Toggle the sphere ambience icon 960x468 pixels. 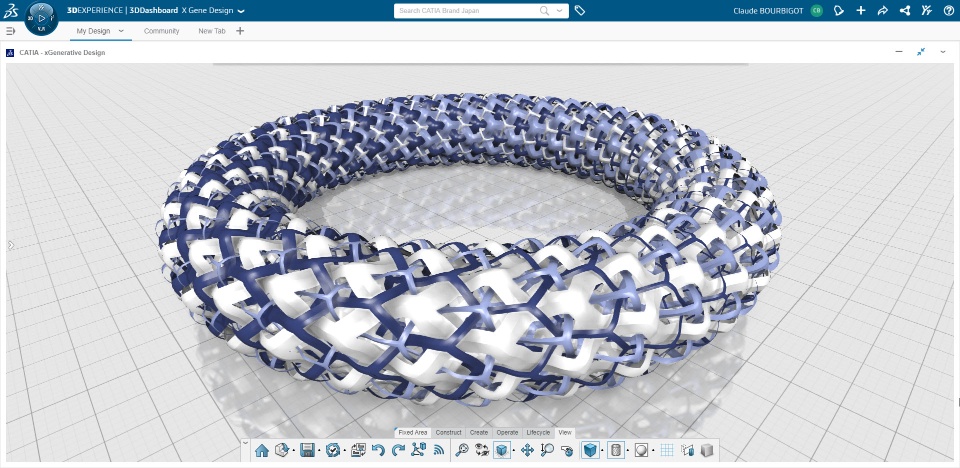641,450
